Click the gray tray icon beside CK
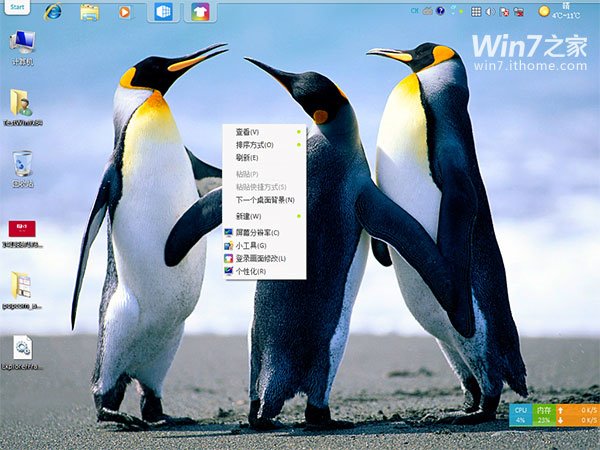 pyautogui.click(x=427, y=11)
